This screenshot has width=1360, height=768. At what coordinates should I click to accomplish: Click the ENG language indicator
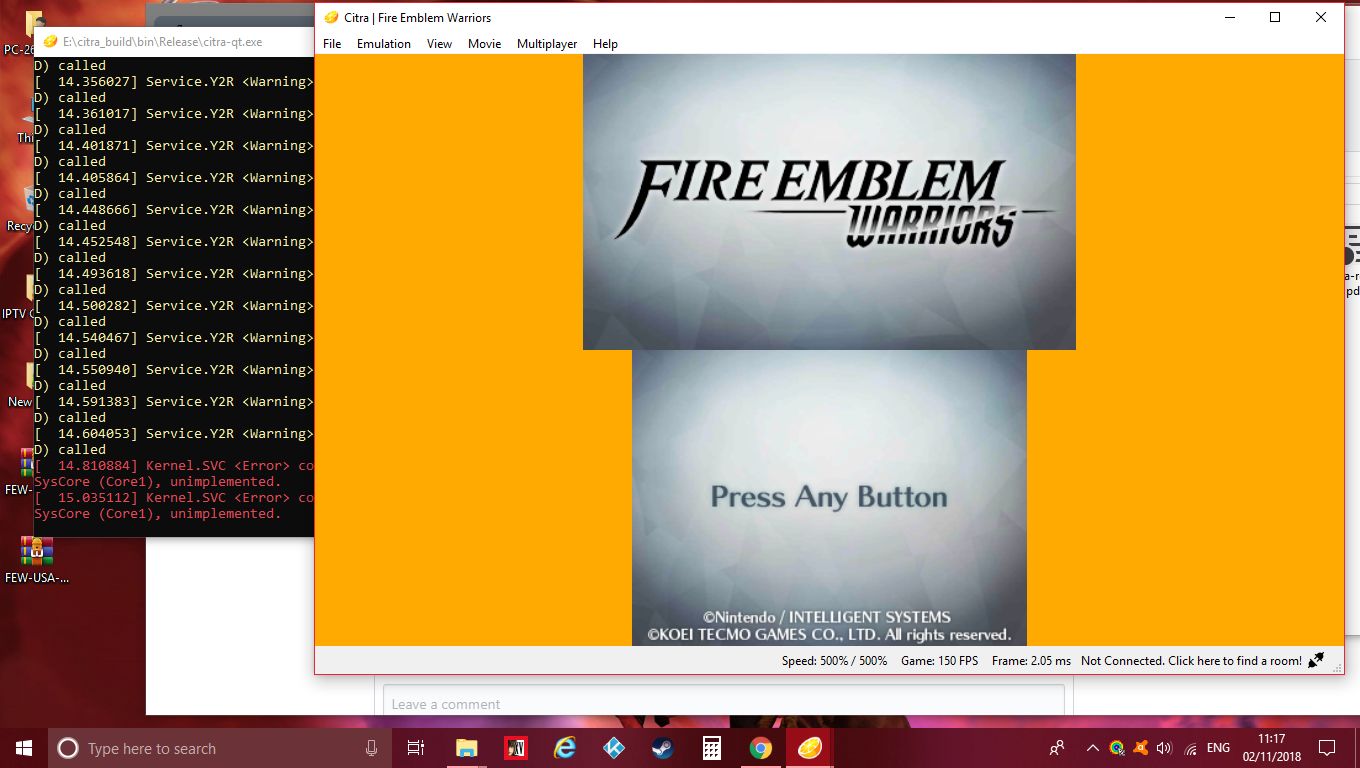pos(1218,748)
